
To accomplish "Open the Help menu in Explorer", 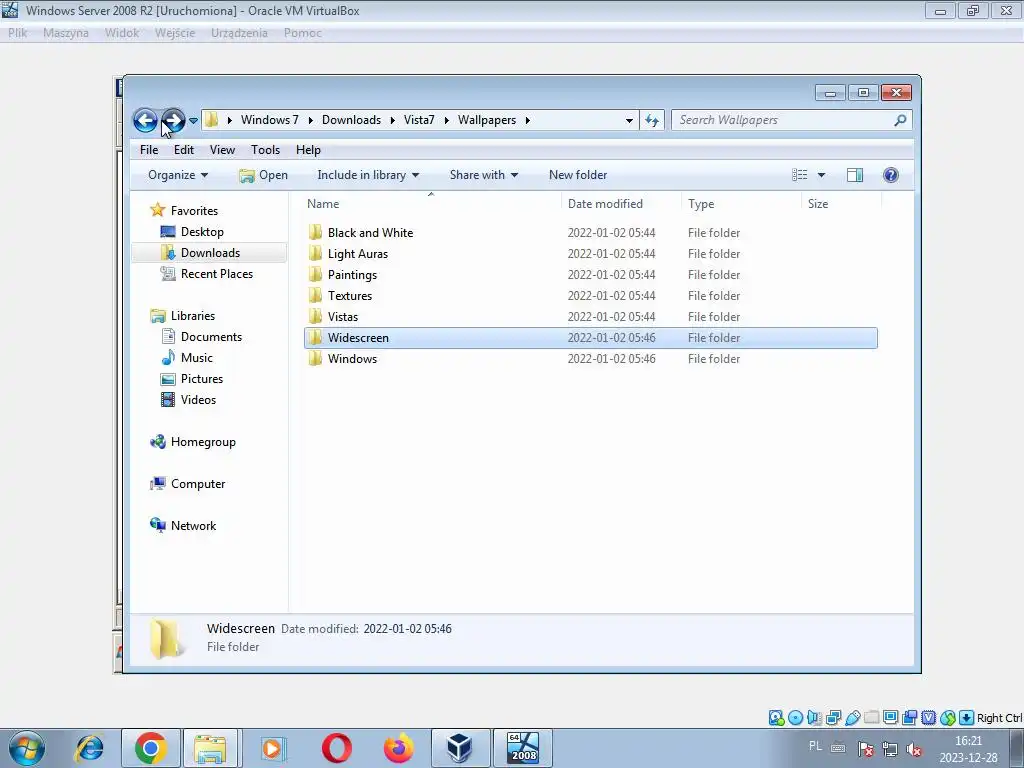I will [x=308, y=150].
